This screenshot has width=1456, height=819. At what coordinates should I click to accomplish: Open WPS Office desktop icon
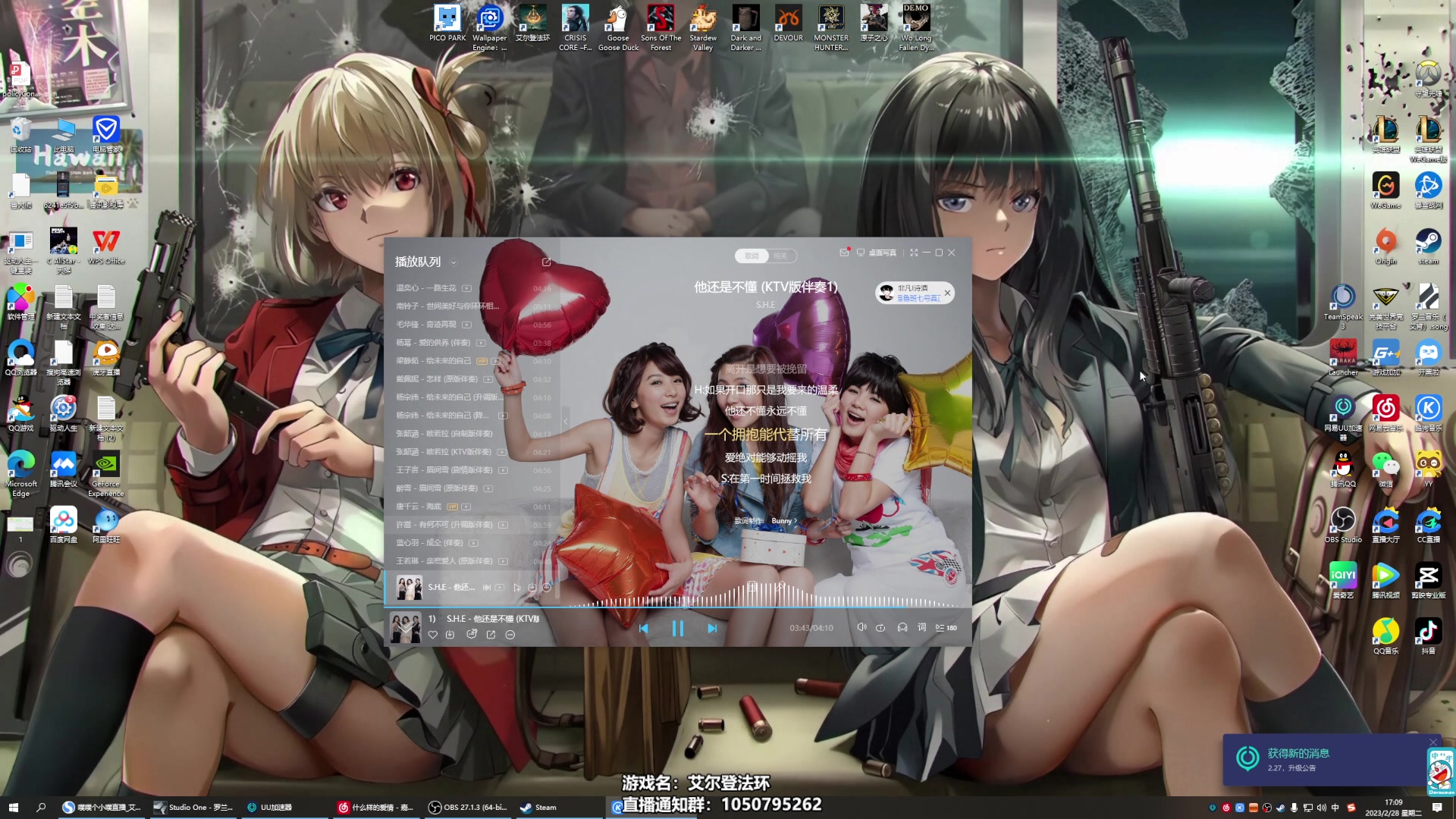[106, 246]
